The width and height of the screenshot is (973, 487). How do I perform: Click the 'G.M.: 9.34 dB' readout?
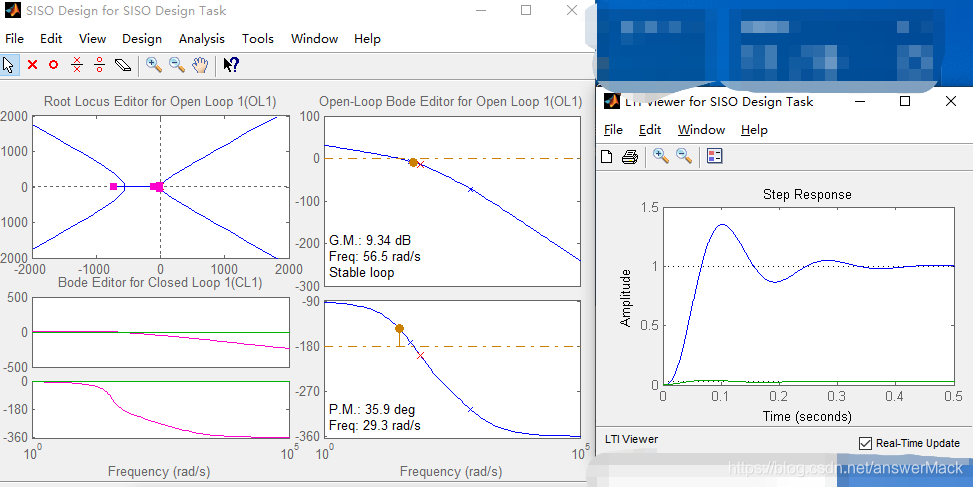pos(370,241)
